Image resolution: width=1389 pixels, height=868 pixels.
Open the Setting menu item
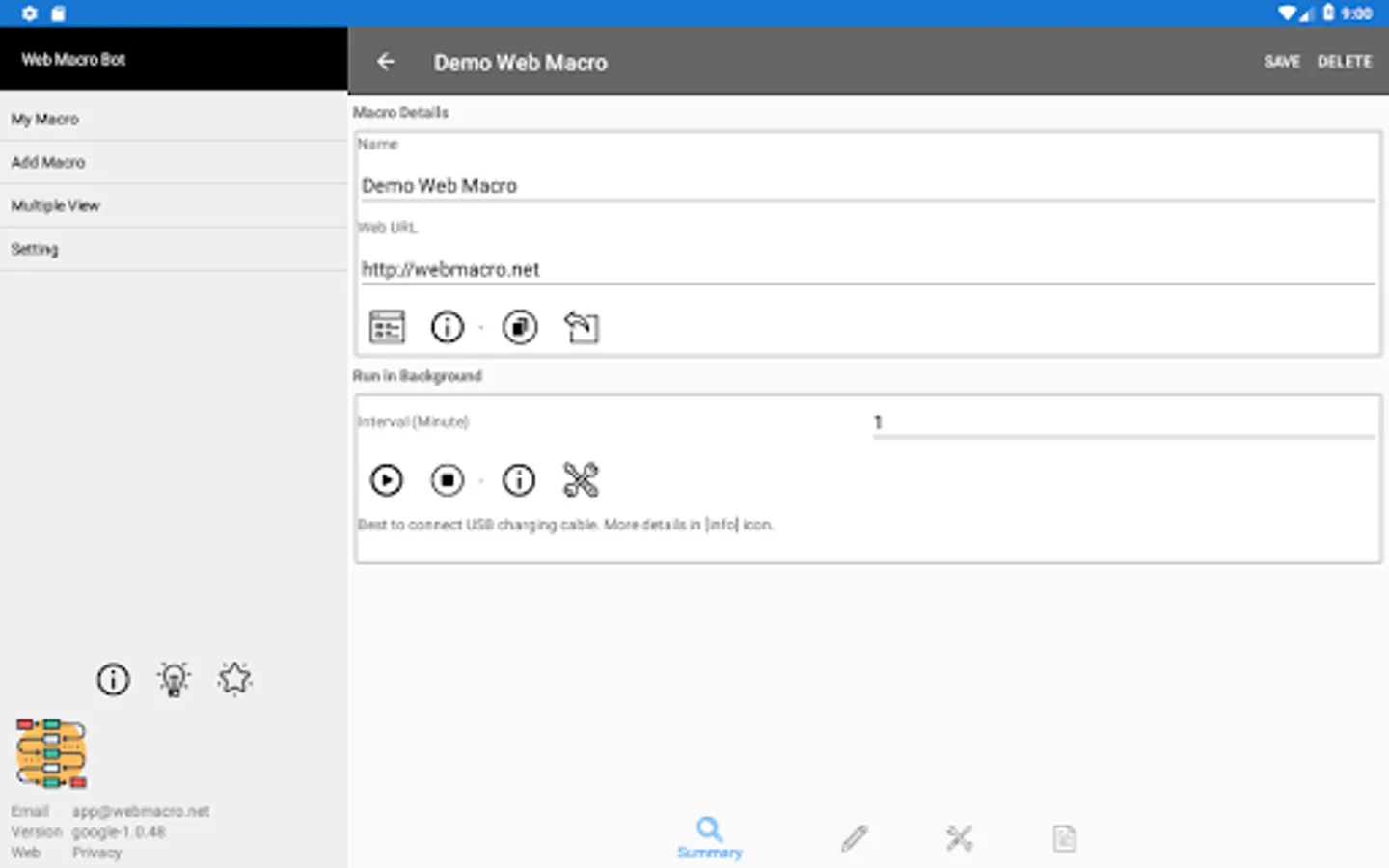point(174,249)
